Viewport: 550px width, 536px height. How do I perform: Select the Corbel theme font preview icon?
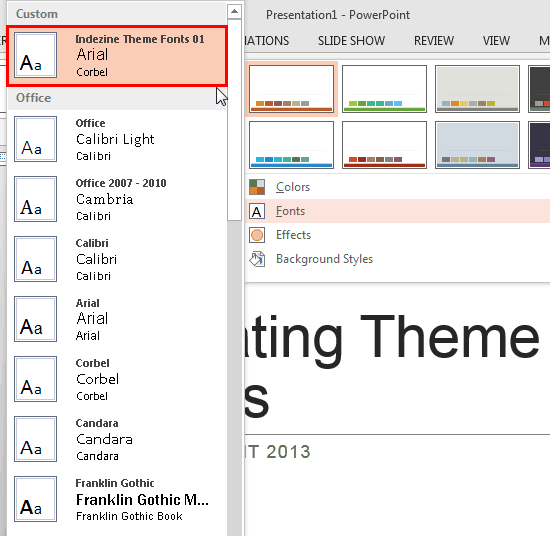pos(35,379)
